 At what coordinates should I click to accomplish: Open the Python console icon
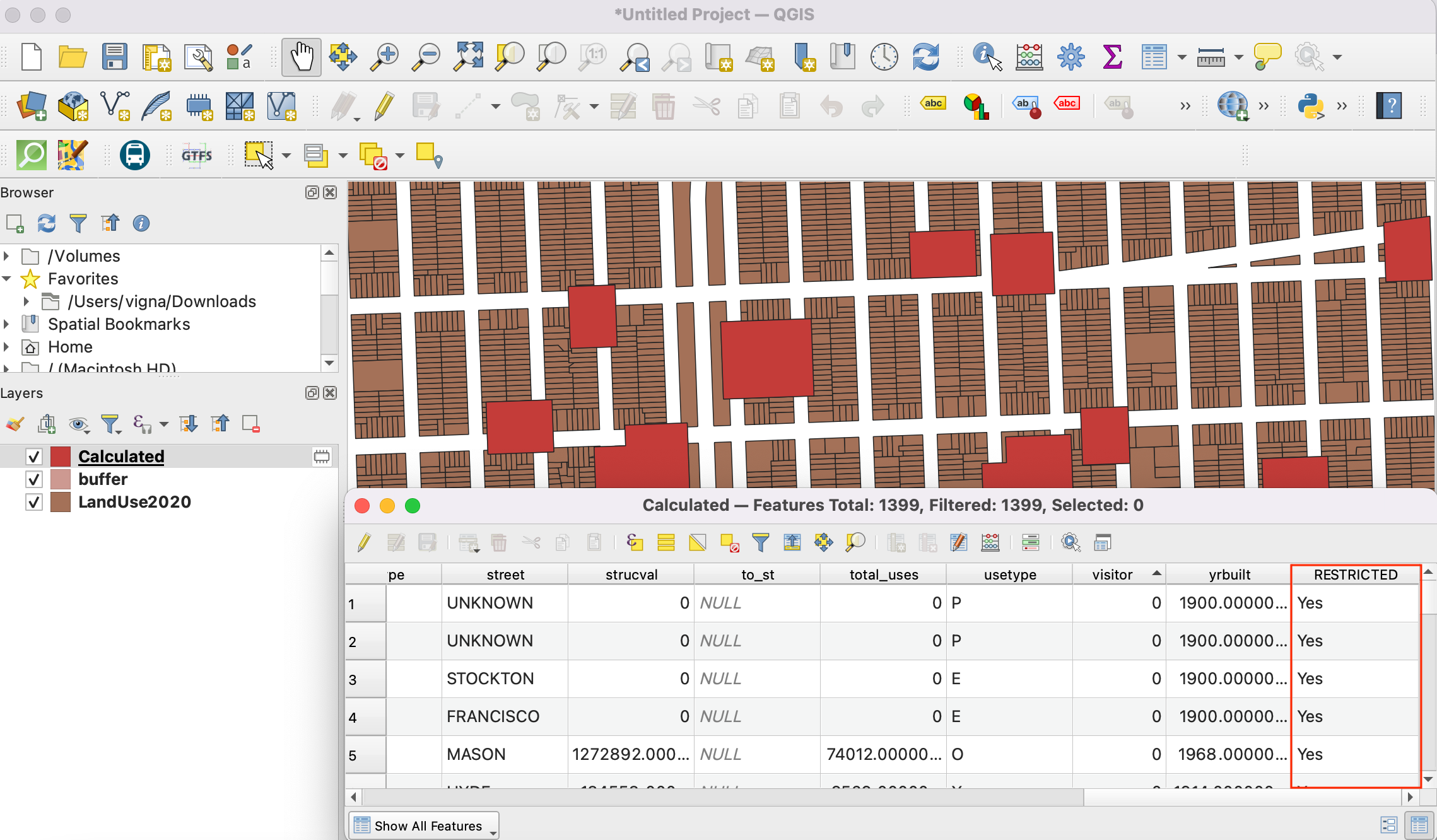1310,106
